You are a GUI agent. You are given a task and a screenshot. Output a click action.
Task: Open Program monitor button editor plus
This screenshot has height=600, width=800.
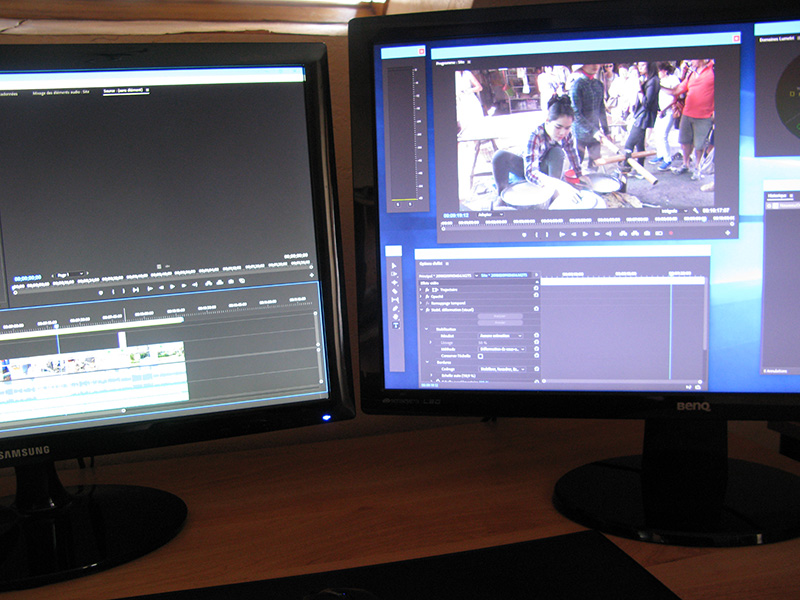tap(728, 233)
